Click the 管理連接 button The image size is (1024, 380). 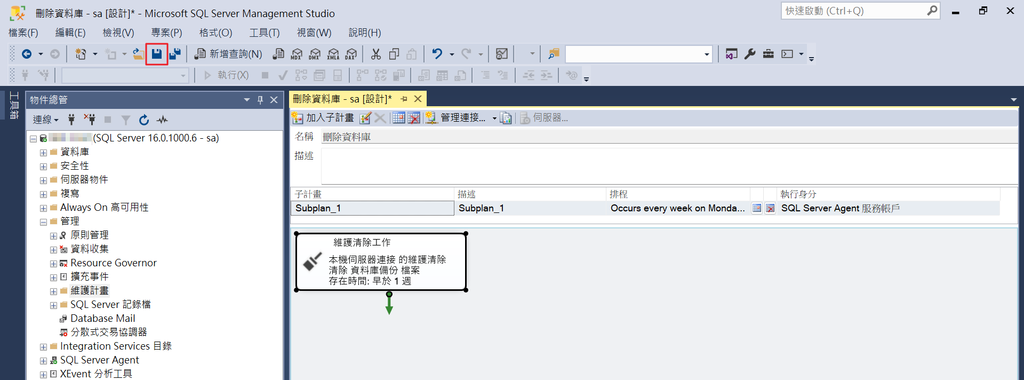click(x=456, y=118)
